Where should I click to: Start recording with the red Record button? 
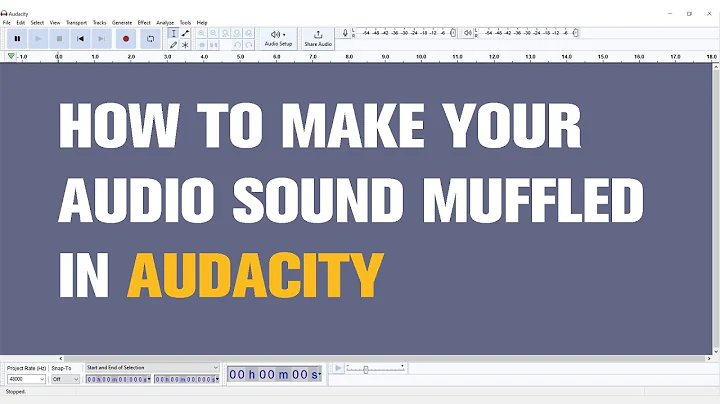coord(126,39)
